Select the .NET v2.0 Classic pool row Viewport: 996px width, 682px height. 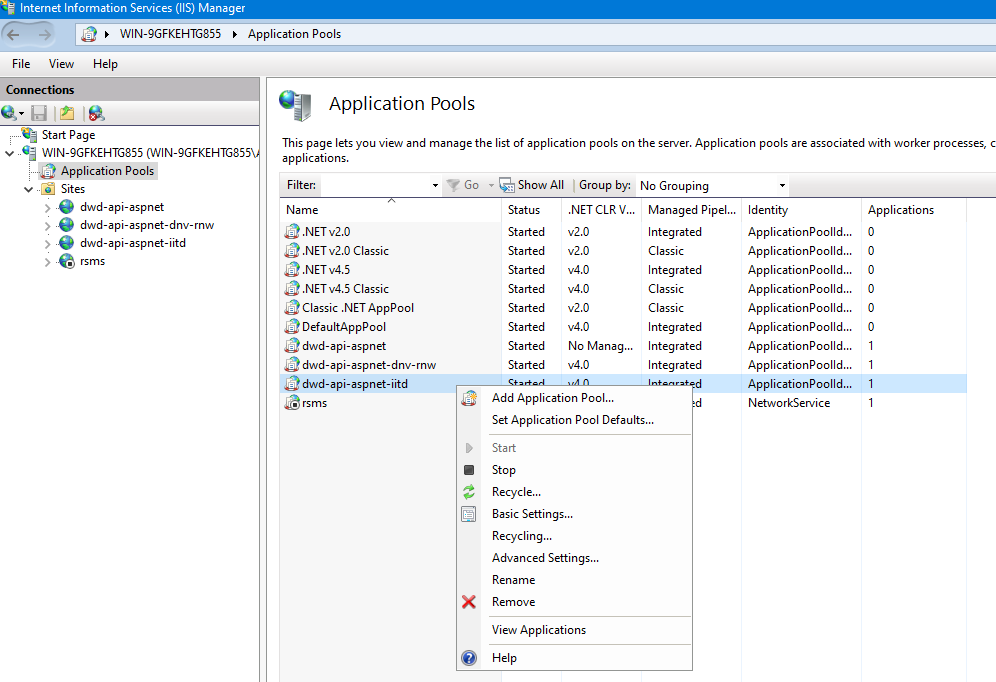pyautogui.click(x=623, y=251)
